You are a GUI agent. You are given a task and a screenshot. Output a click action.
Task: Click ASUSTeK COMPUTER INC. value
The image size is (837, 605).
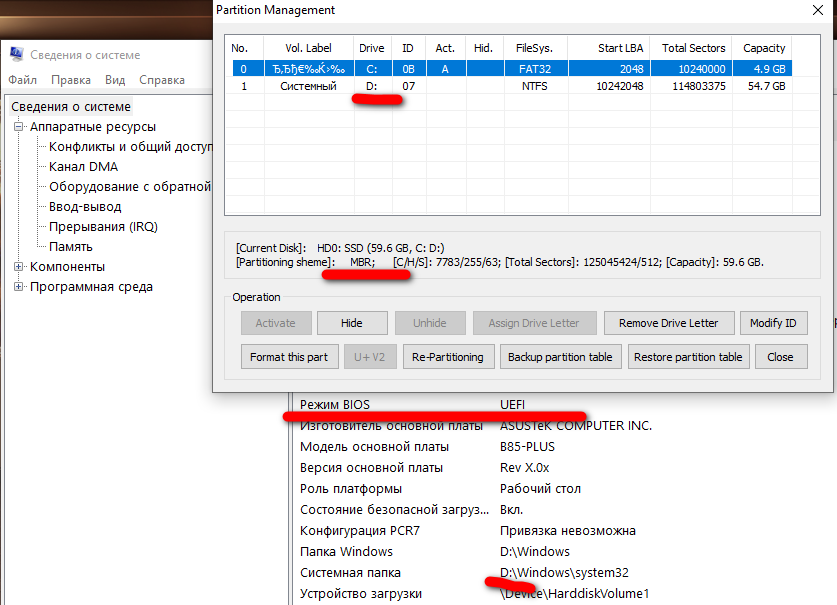point(576,426)
